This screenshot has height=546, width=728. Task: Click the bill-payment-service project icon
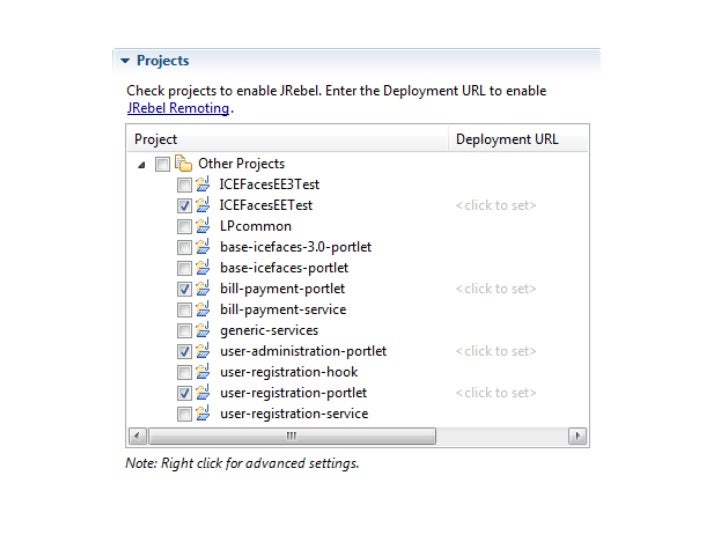click(x=202, y=309)
